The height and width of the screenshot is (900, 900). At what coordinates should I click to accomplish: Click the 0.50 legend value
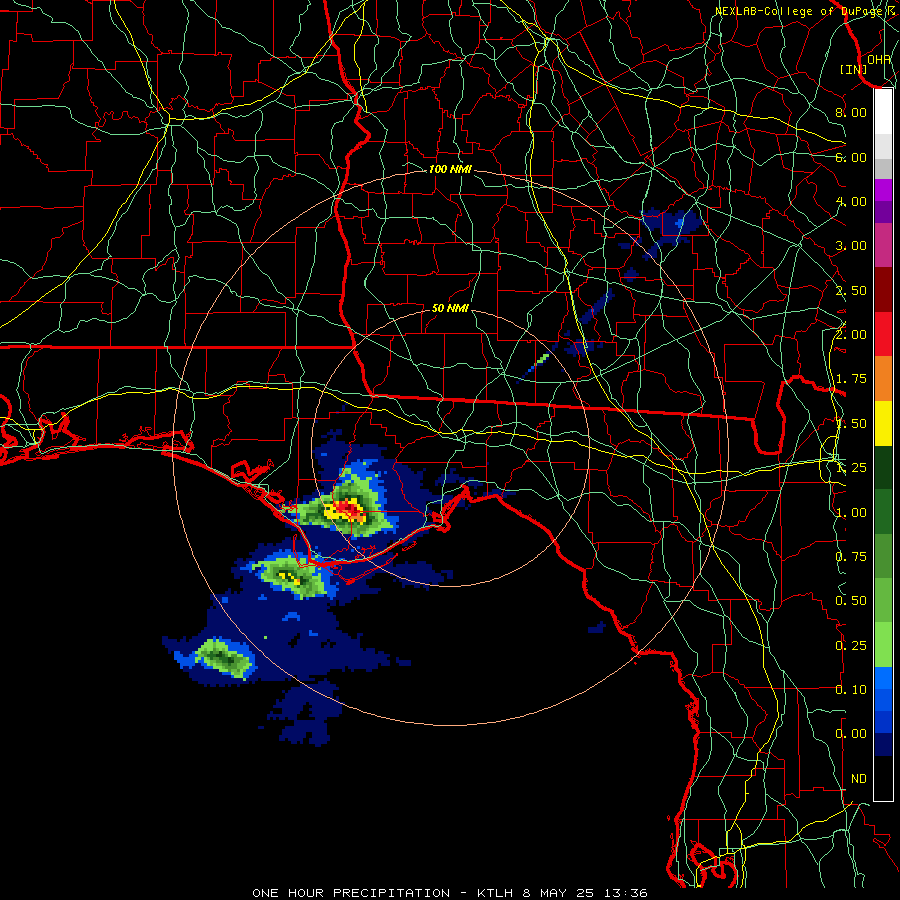[851, 601]
